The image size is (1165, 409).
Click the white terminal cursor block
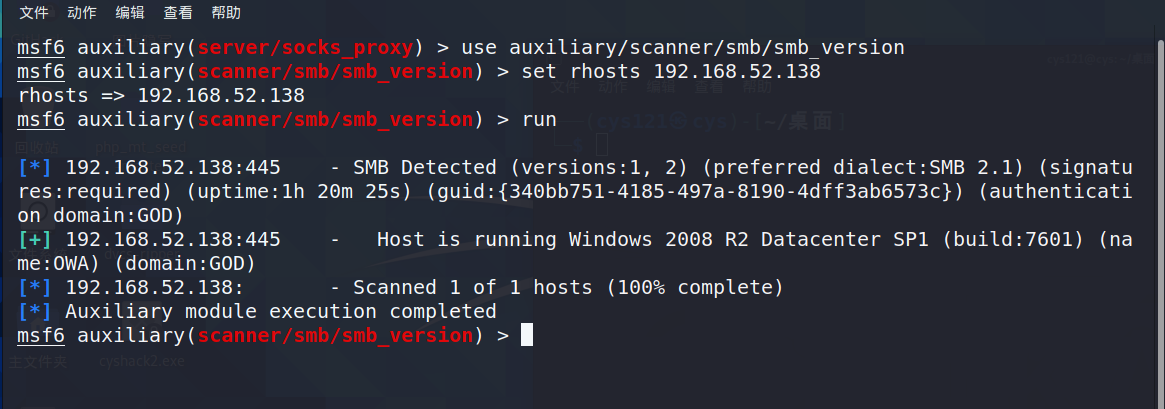527,335
